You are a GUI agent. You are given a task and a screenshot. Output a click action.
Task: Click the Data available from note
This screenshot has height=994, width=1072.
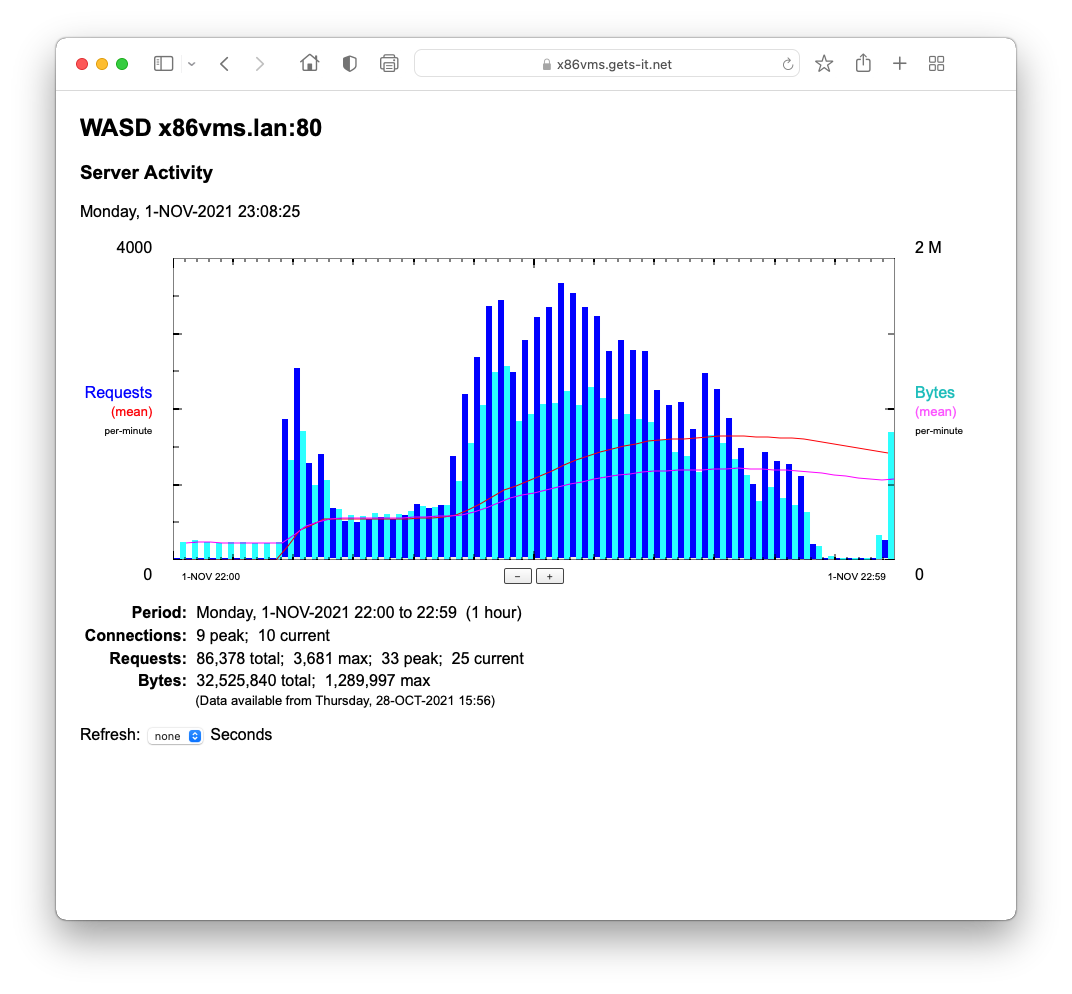click(345, 701)
